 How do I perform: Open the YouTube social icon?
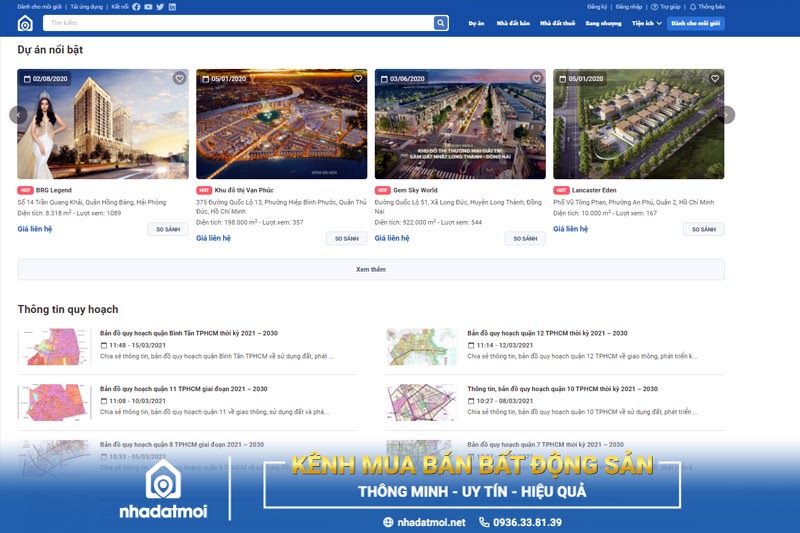pyautogui.click(x=148, y=7)
